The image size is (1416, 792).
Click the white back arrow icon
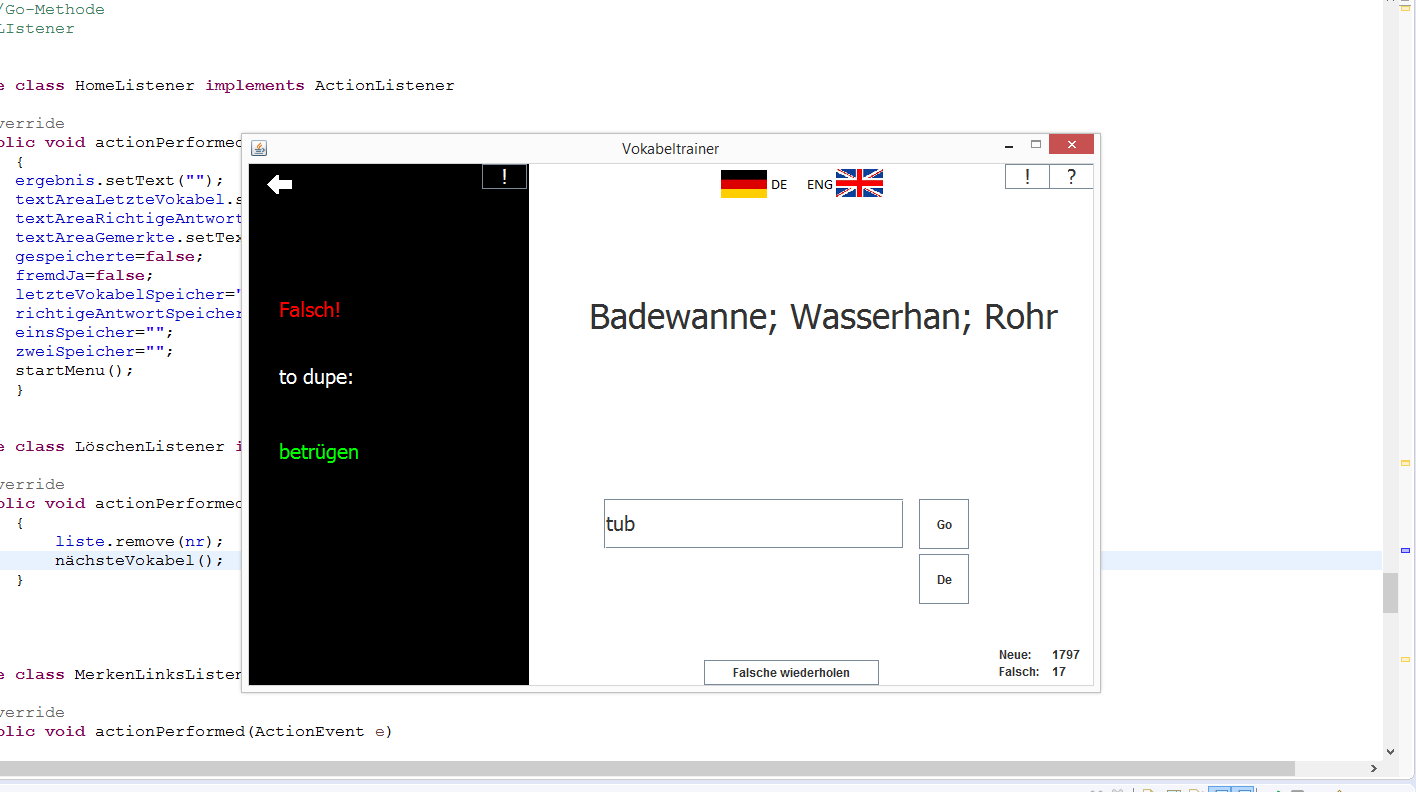coord(280,184)
